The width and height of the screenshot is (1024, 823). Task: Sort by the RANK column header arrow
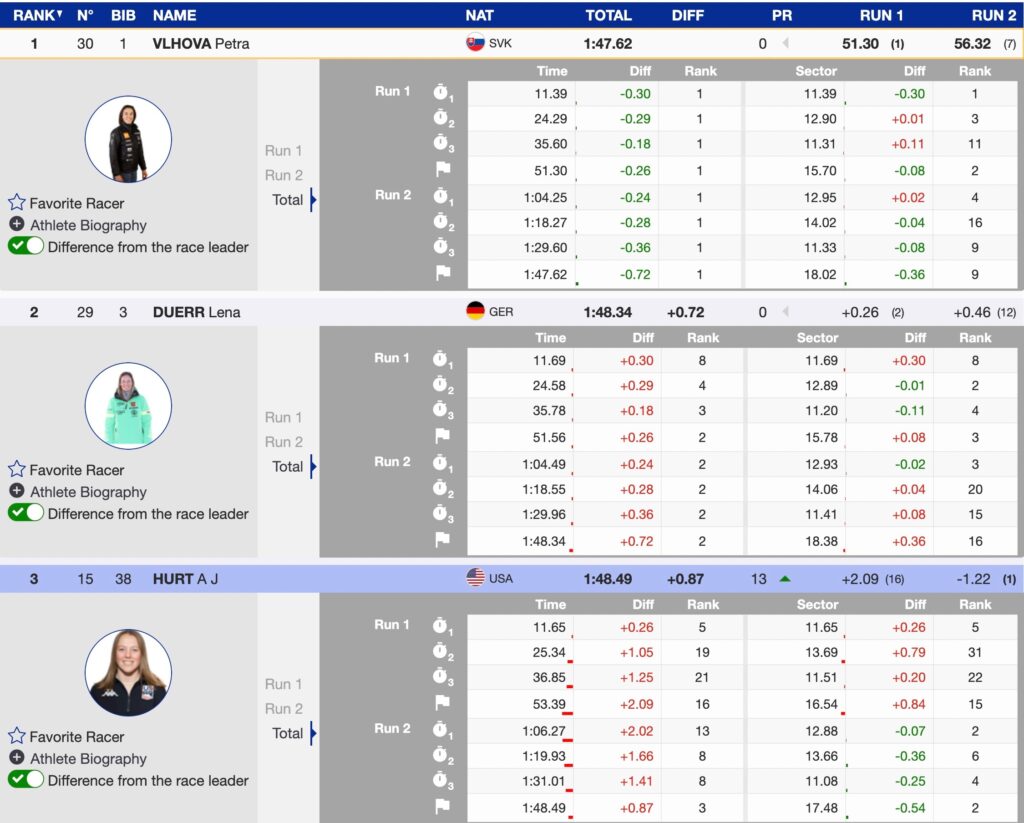tap(59, 15)
